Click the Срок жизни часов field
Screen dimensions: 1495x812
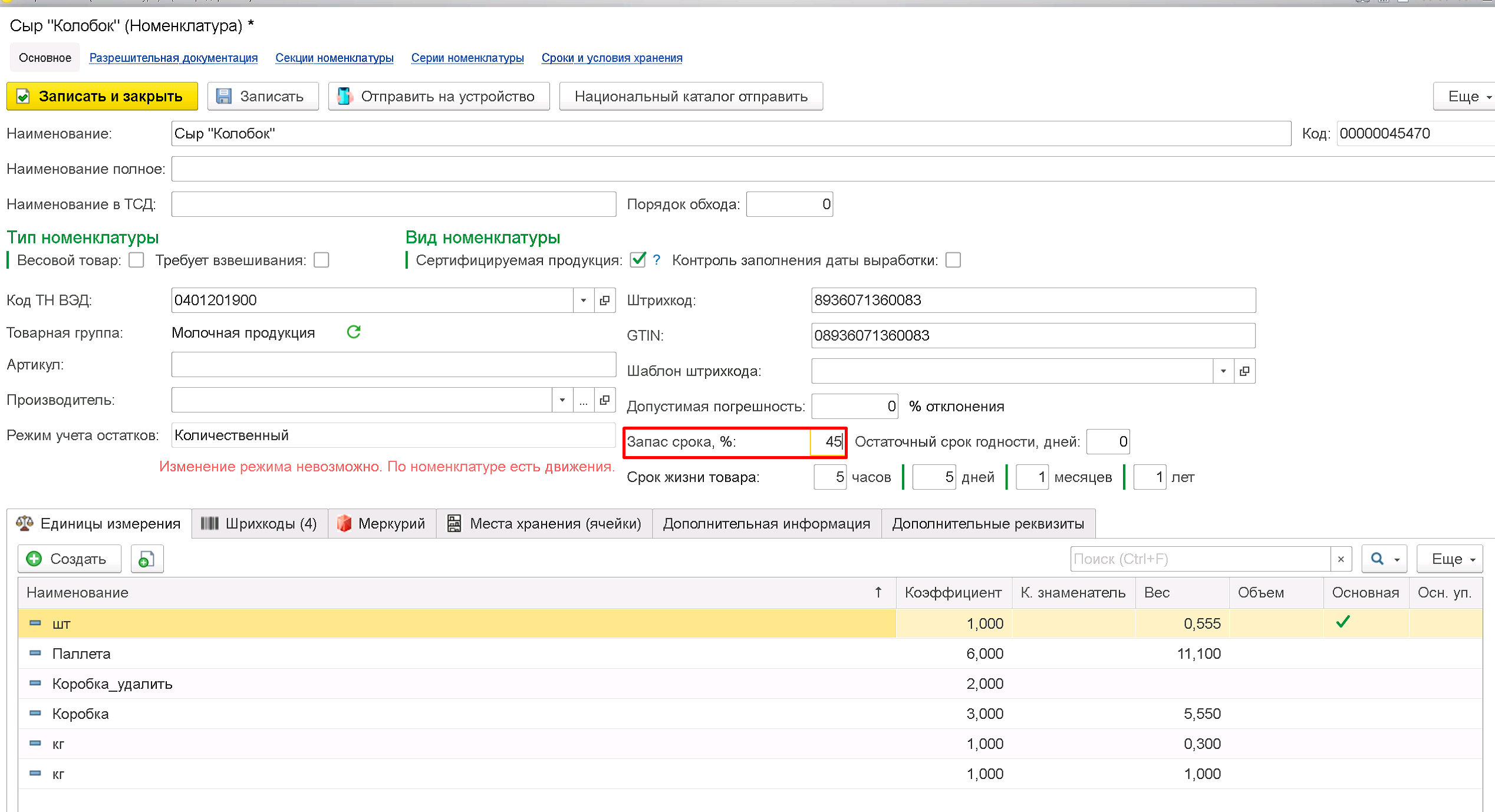[x=830, y=477]
